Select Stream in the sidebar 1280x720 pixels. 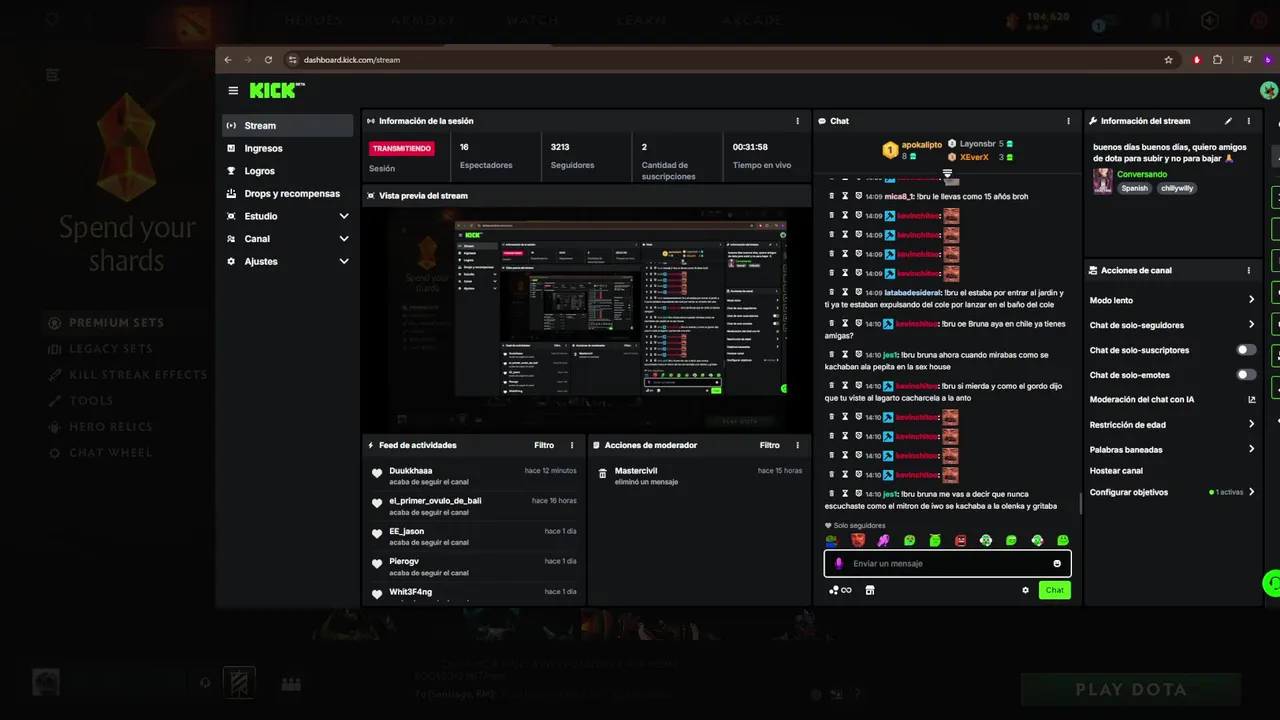(287, 126)
